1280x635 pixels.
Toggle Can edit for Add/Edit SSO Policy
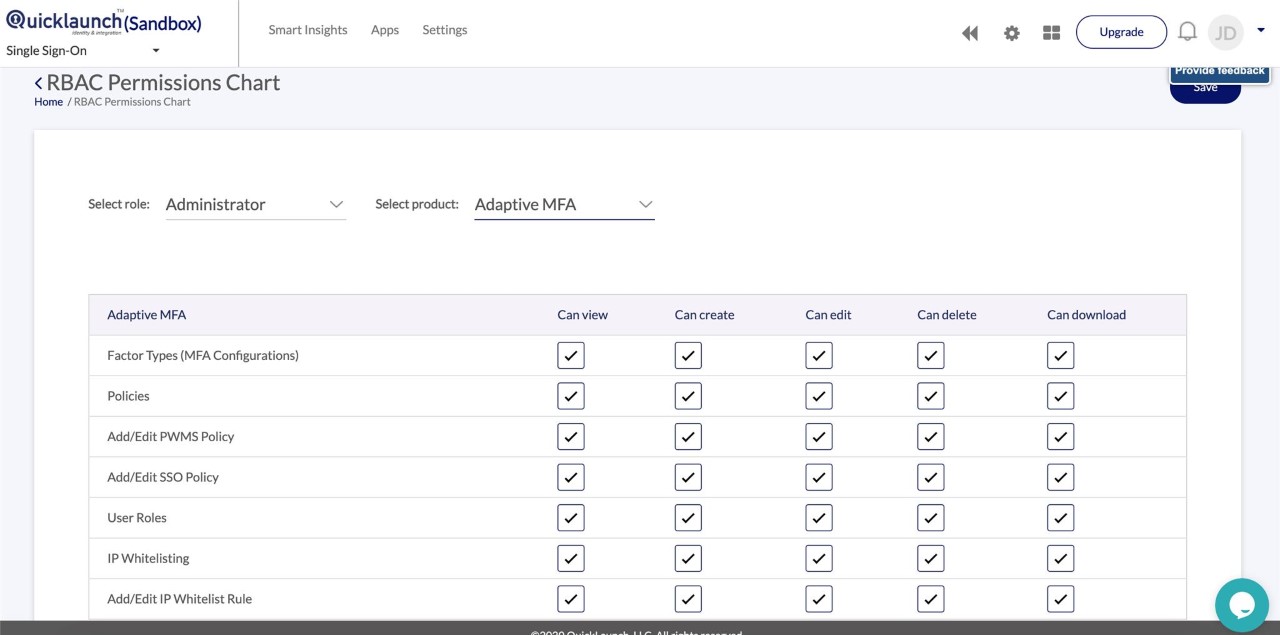coord(819,477)
